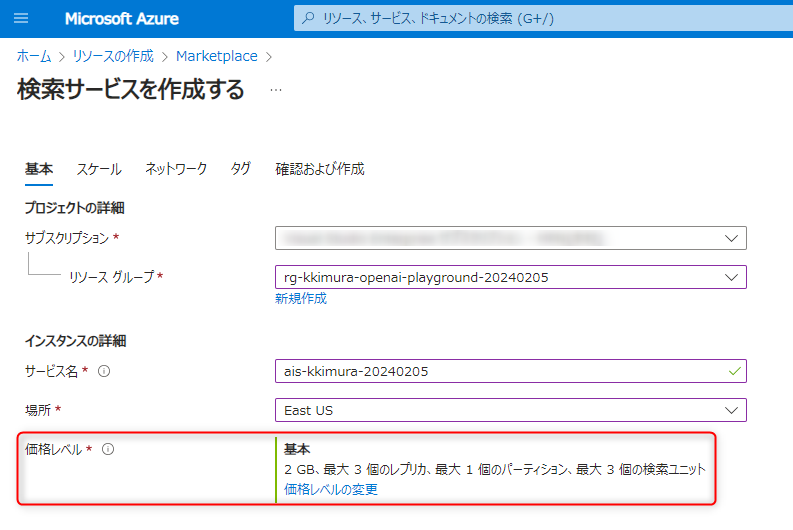
Task: Click the サービス名 input field
Action: point(511,371)
